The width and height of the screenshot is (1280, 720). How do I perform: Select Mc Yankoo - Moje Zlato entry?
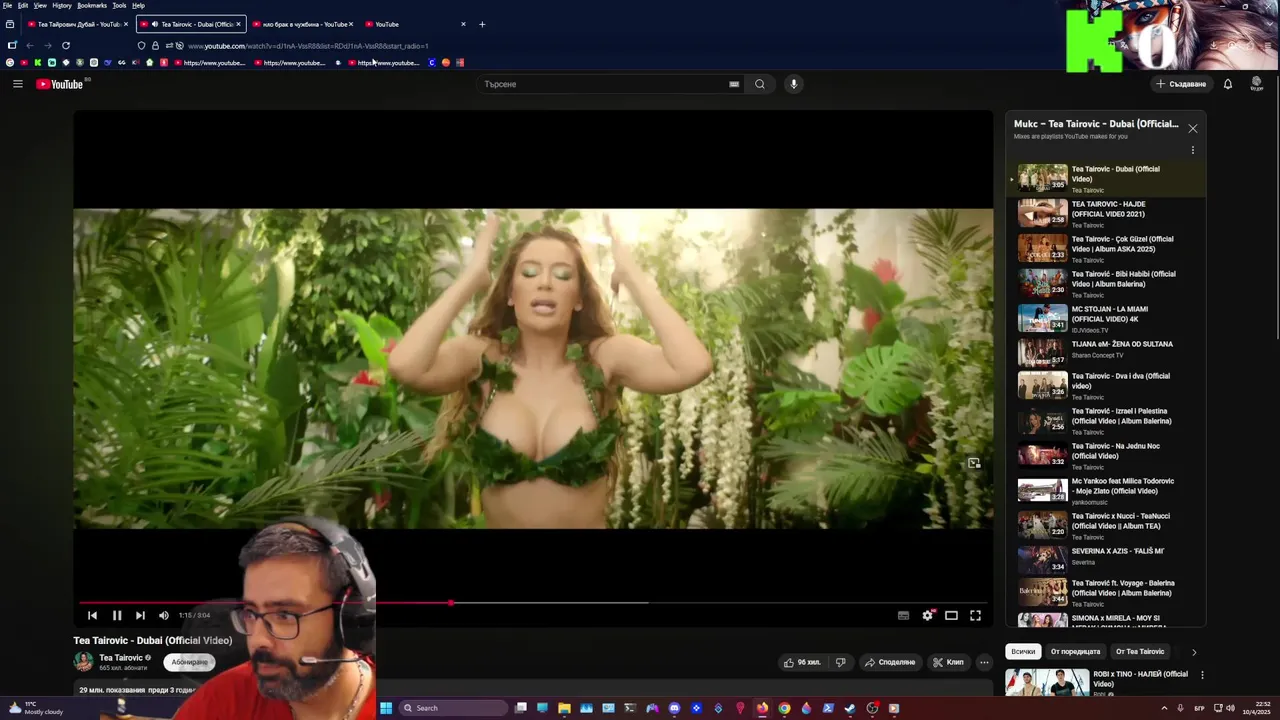click(x=1105, y=491)
